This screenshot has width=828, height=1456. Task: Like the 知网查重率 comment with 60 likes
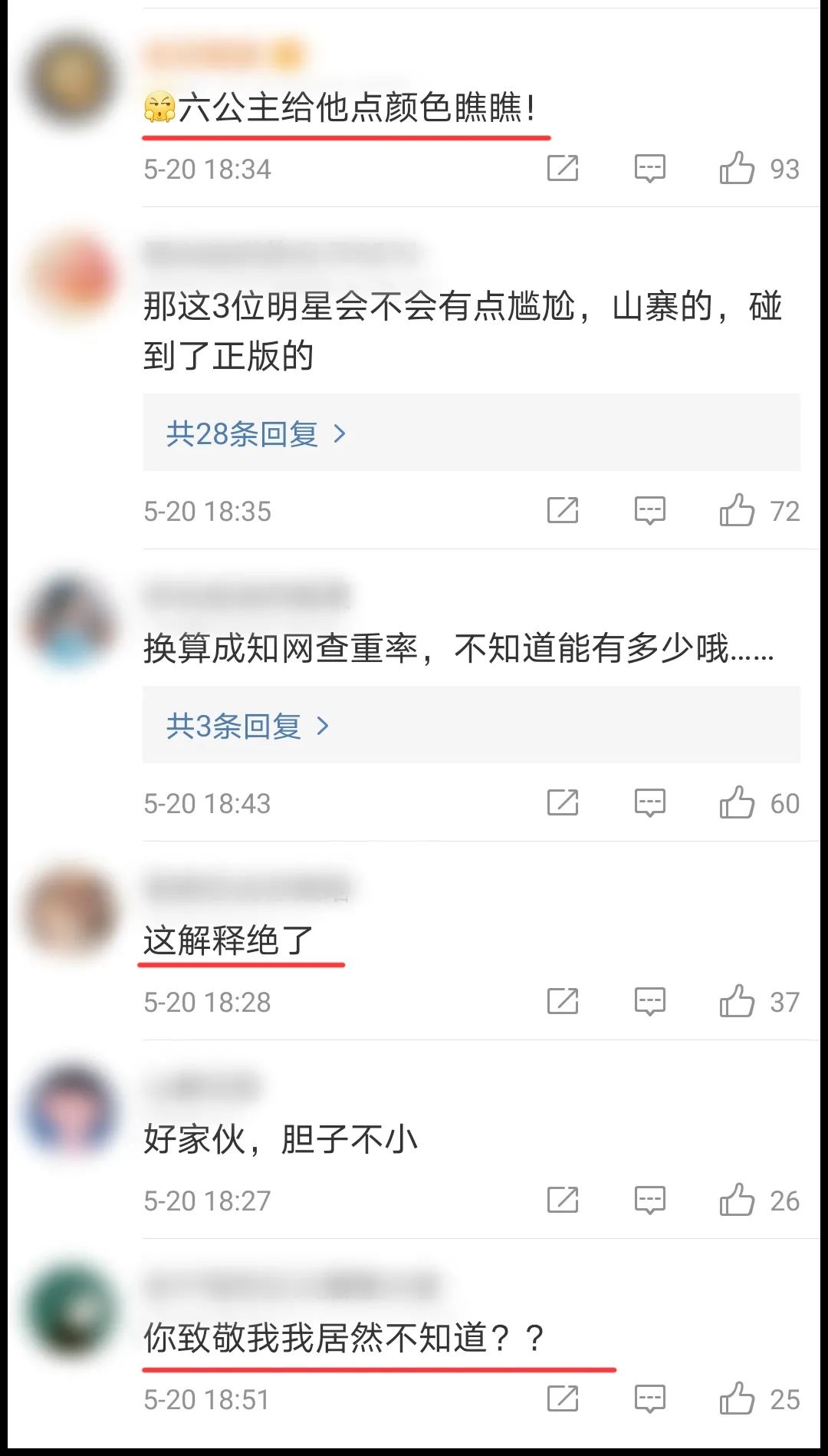pos(737,802)
